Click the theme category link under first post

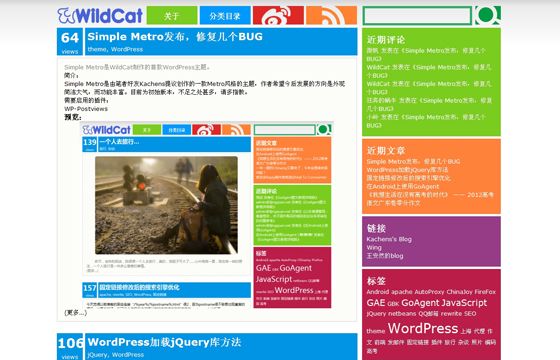tap(97, 49)
